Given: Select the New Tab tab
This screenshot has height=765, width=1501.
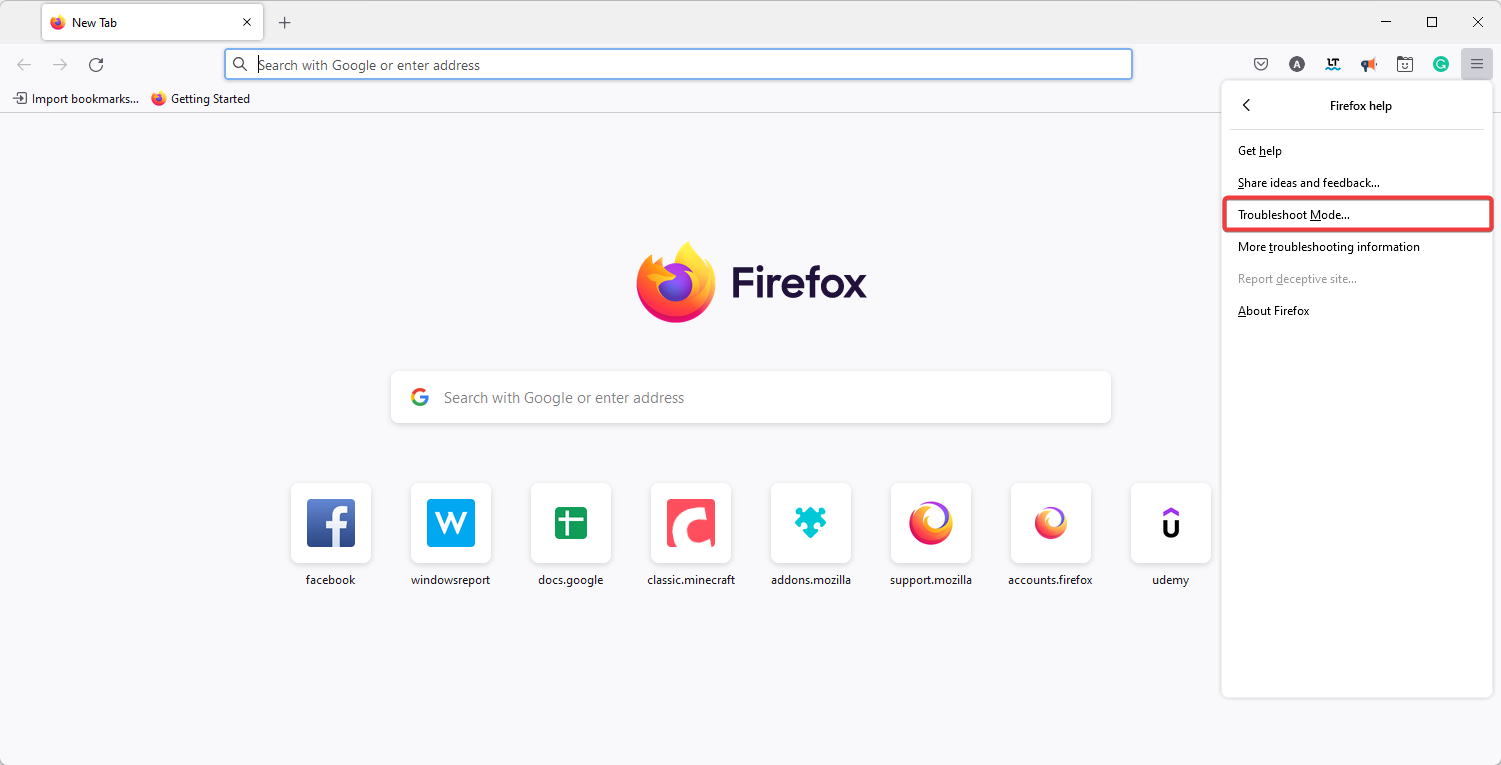Looking at the screenshot, I should [x=152, y=22].
